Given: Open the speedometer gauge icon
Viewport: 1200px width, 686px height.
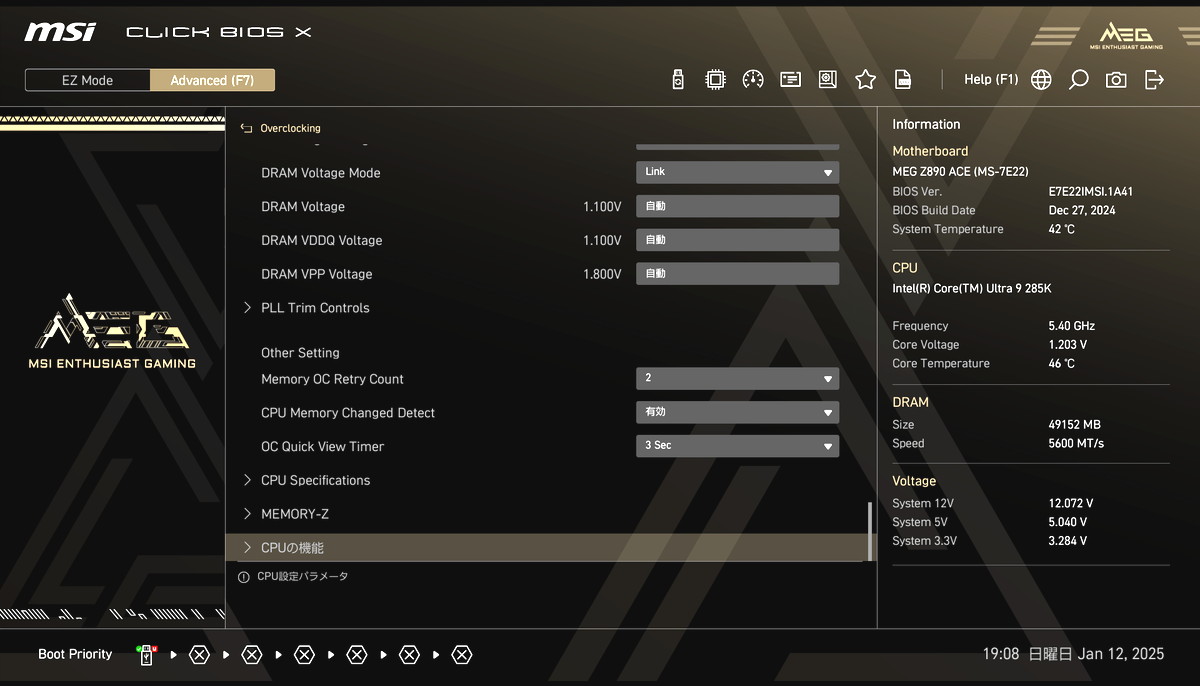Looking at the screenshot, I should (753, 80).
